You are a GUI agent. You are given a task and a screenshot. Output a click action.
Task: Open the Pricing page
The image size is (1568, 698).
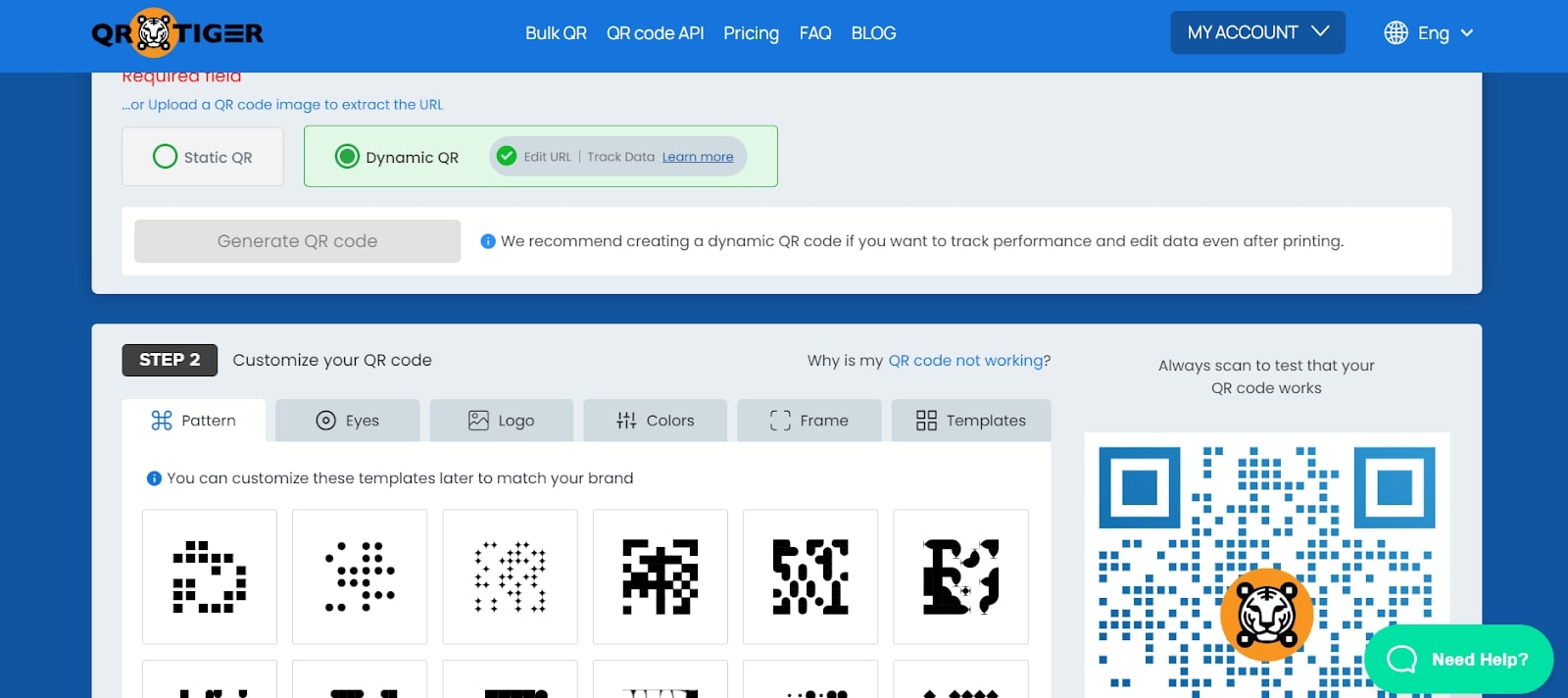(x=751, y=33)
